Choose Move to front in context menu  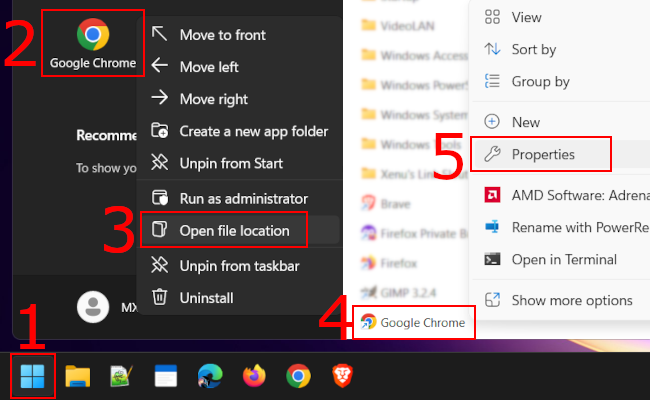(x=239, y=35)
